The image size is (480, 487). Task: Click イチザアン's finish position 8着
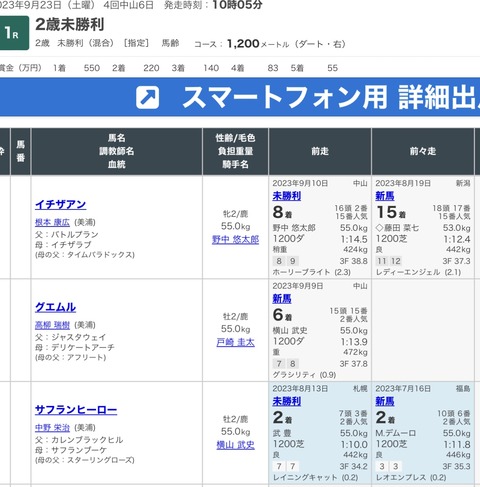(x=283, y=212)
